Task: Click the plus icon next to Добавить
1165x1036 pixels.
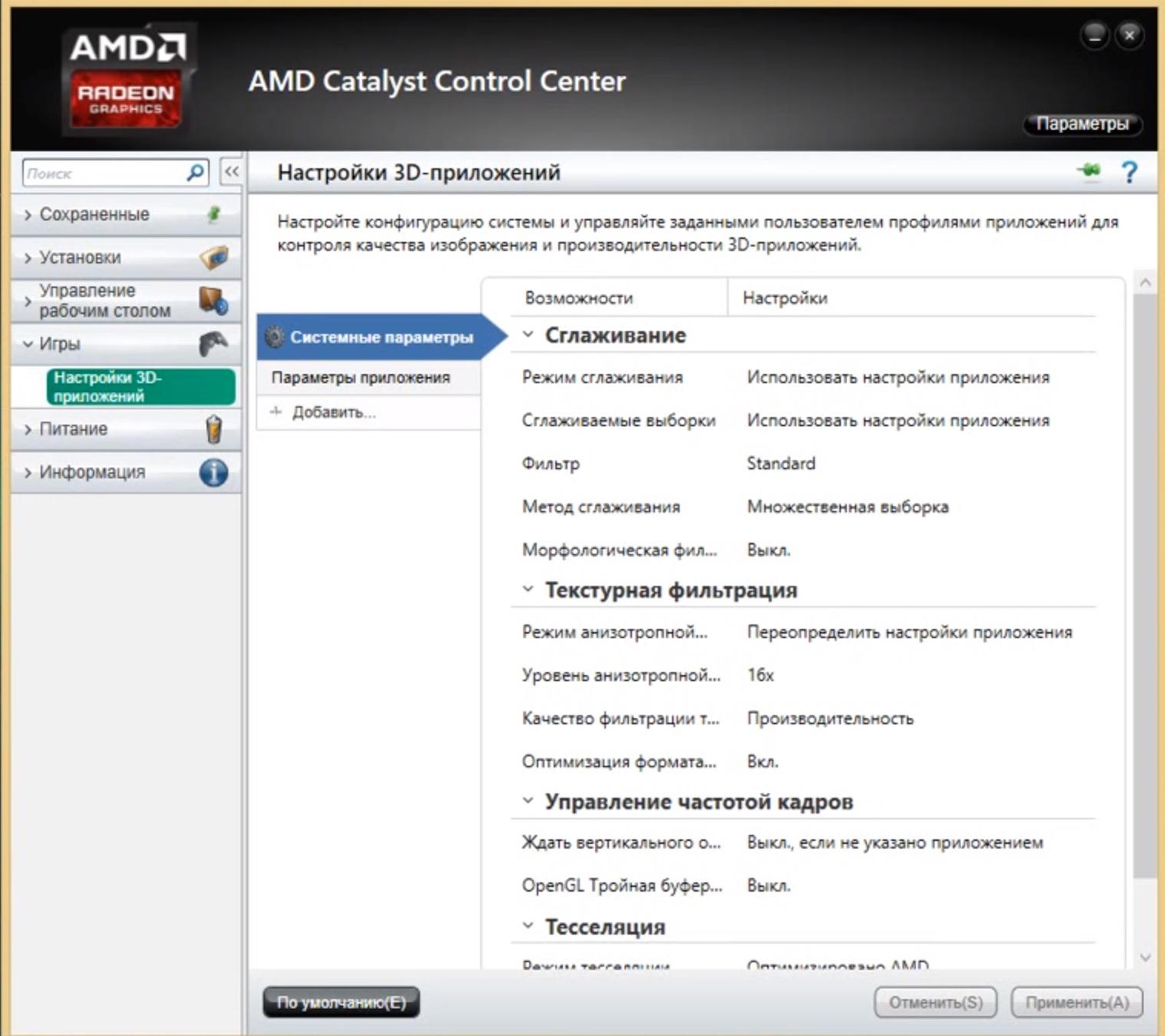Action: (276, 412)
